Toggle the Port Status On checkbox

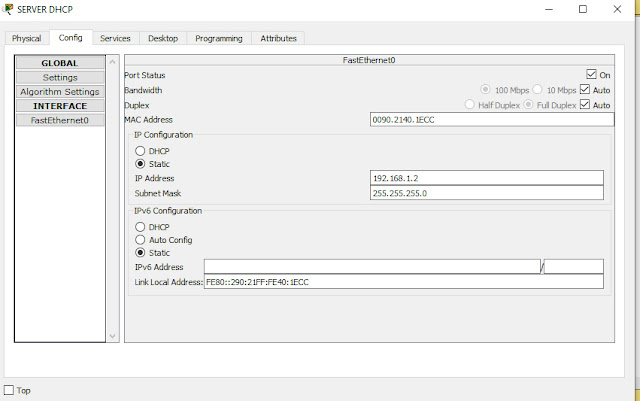[591, 74]
